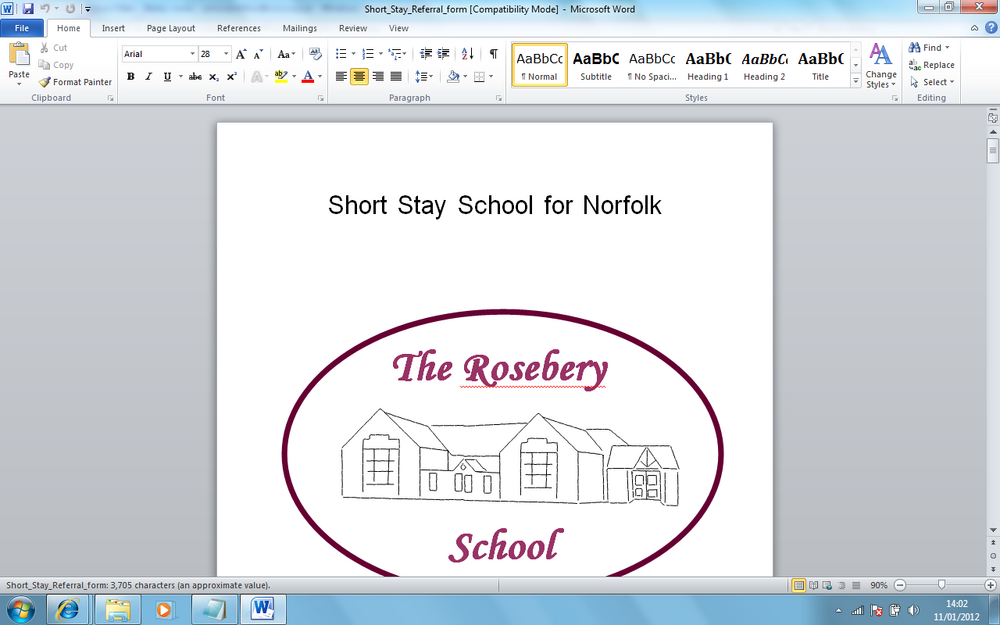This screenshot has height=625, width=1000.
Task: Click the Grow Font button
Action: [x=240, y=54]
